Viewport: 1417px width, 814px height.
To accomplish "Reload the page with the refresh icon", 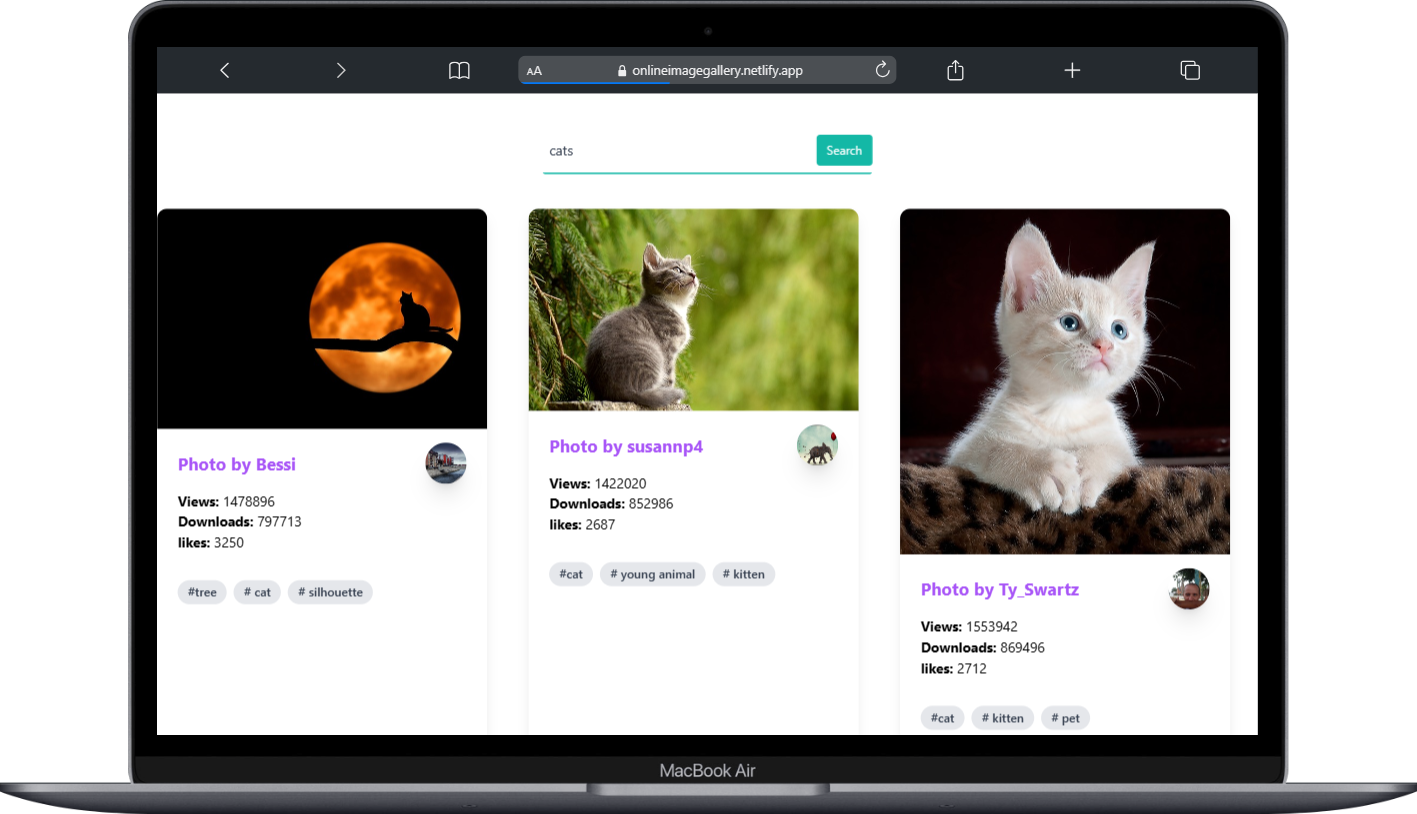I will (882, 70).
